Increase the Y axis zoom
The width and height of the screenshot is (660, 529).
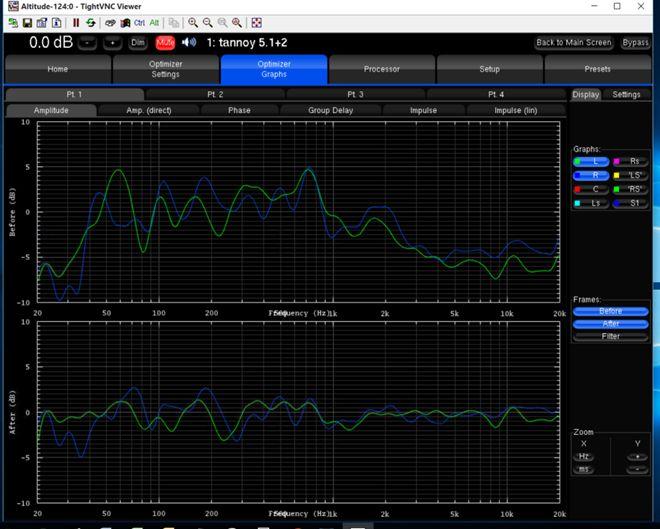636,455
